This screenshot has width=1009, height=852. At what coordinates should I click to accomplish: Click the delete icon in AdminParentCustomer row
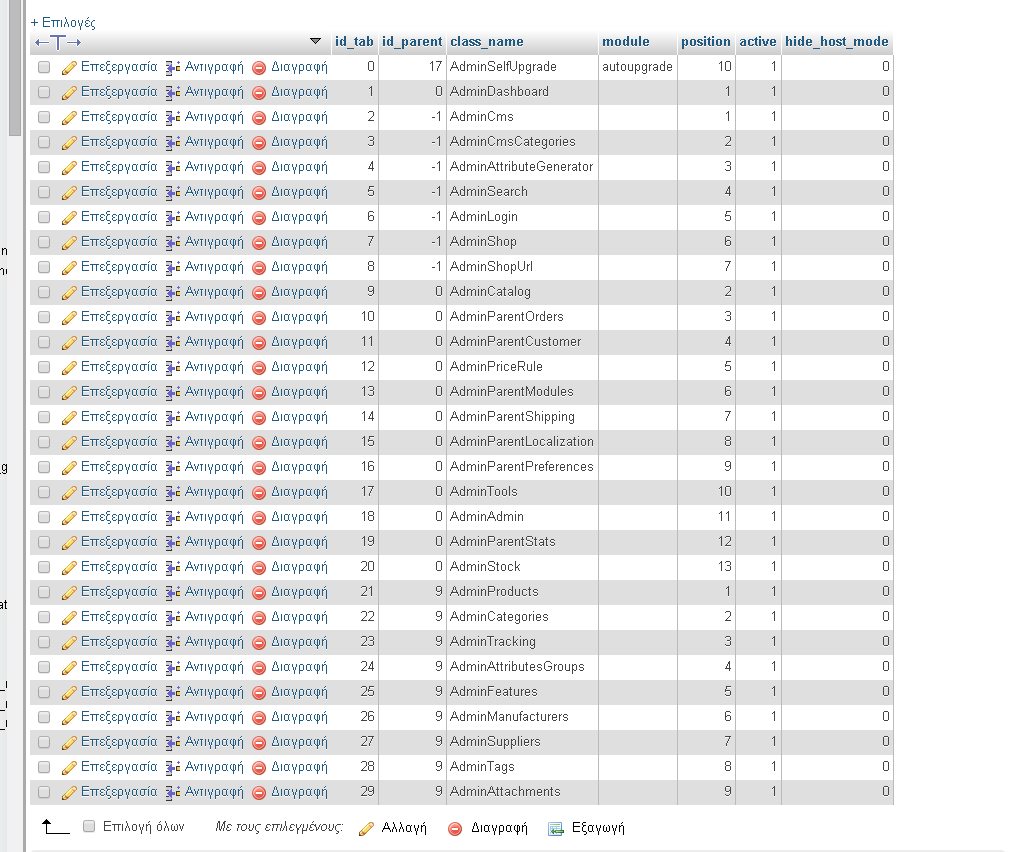pyautogui.click(x=259, y=343)
